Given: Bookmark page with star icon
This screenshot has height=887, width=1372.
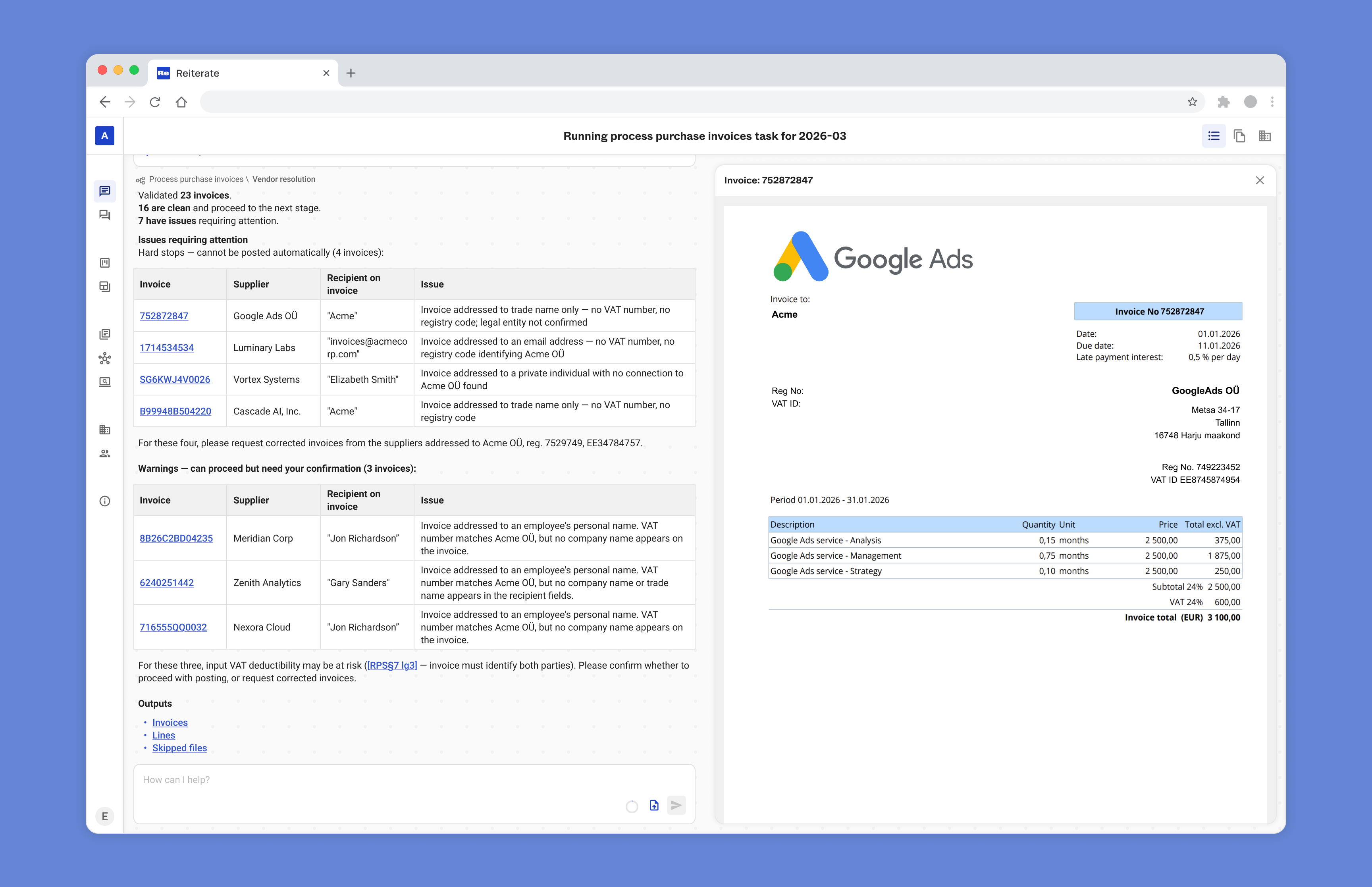Looking at the screenshot, I should pos(1192,102).
